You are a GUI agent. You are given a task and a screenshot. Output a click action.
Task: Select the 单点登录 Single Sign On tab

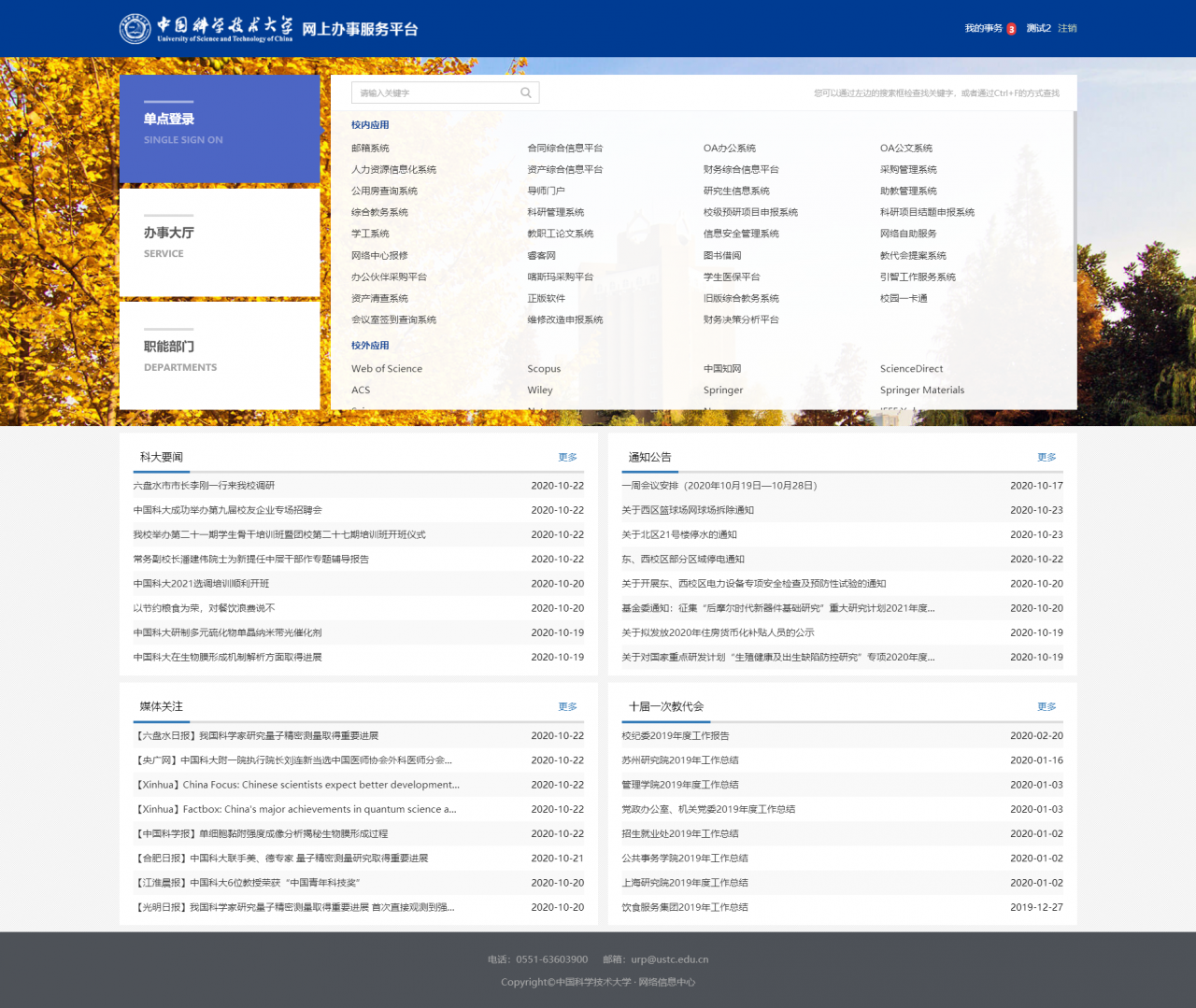click(220, 129)
